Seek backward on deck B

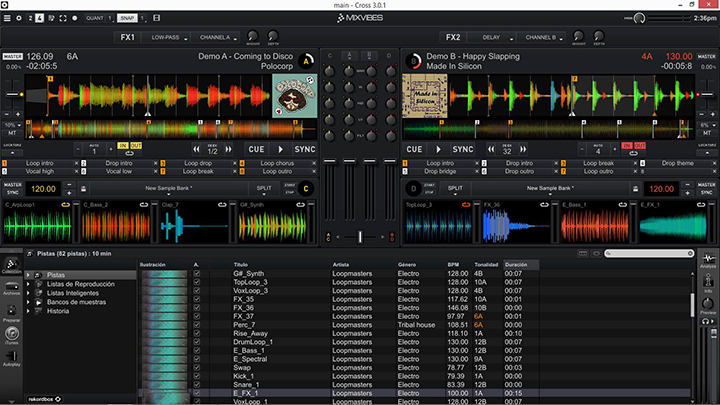(491, 149)
